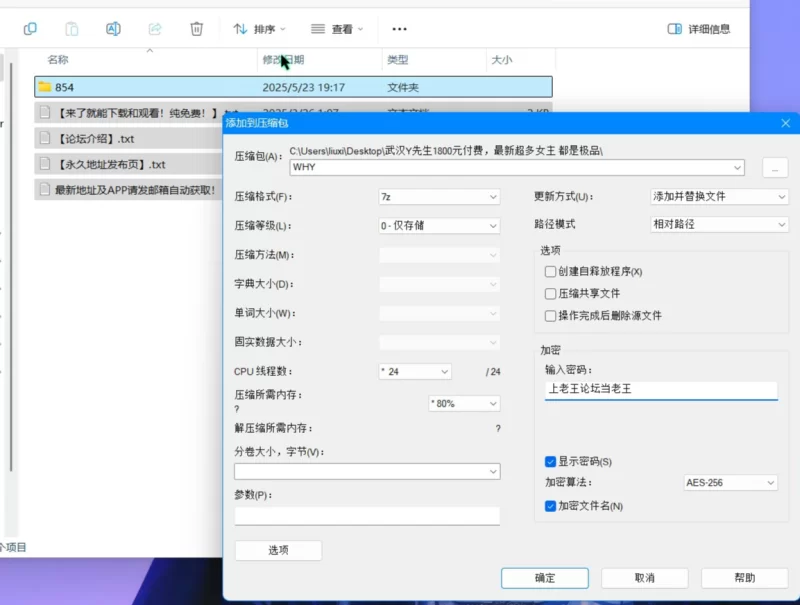Expand the archive name WHY dropdown arrow
This screenshot has width=800, height=605.
tap(737, 167)
